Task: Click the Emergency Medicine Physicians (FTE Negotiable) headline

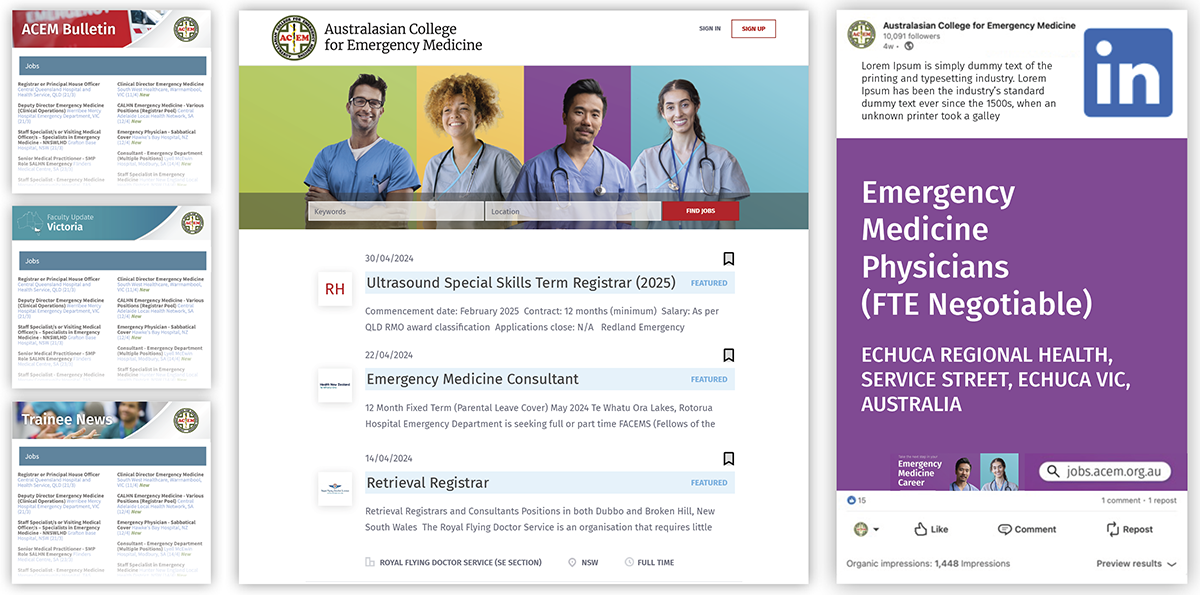Action: pos(976,248)
